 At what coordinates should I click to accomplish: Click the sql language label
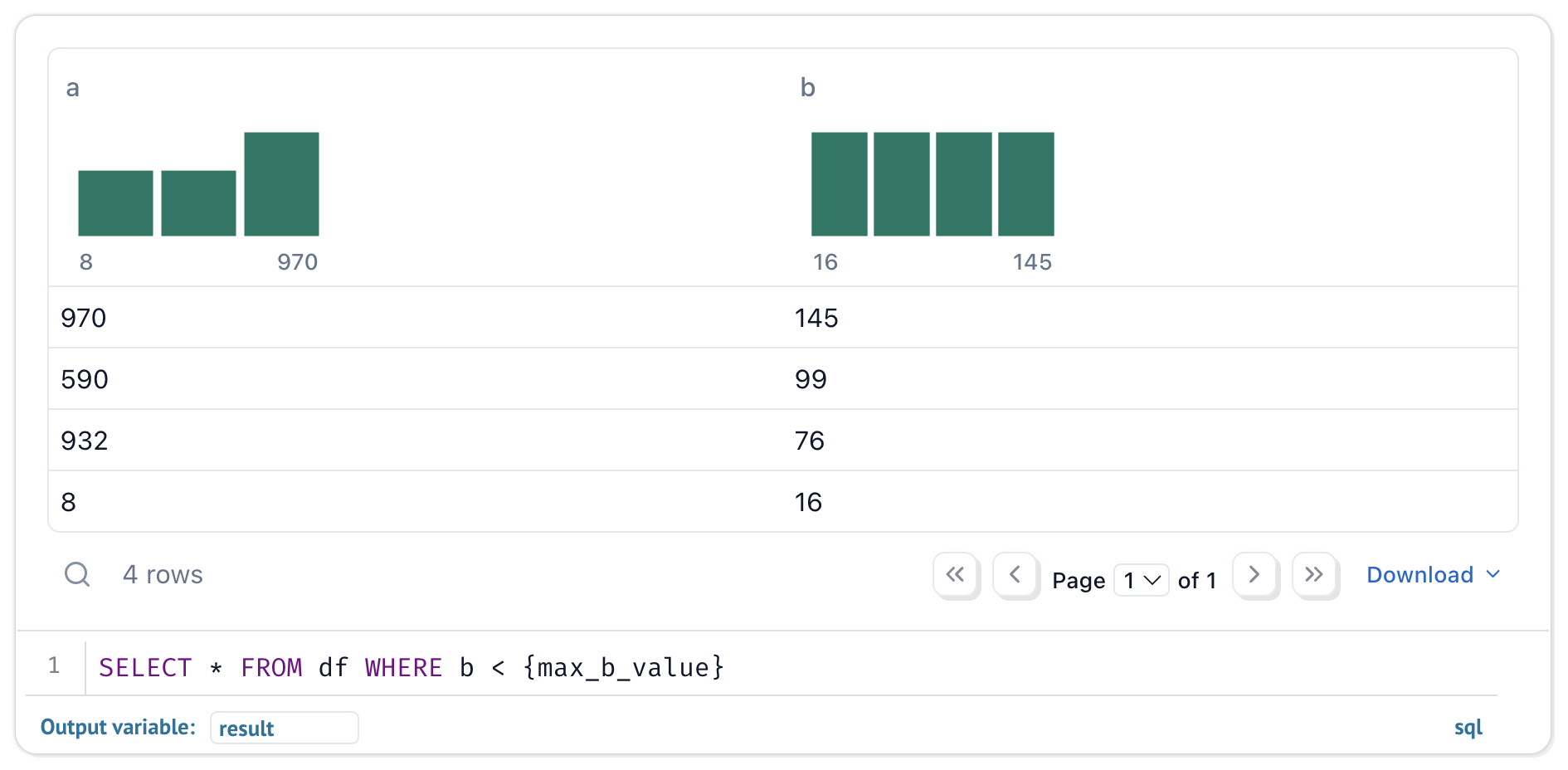(1468, 728)
